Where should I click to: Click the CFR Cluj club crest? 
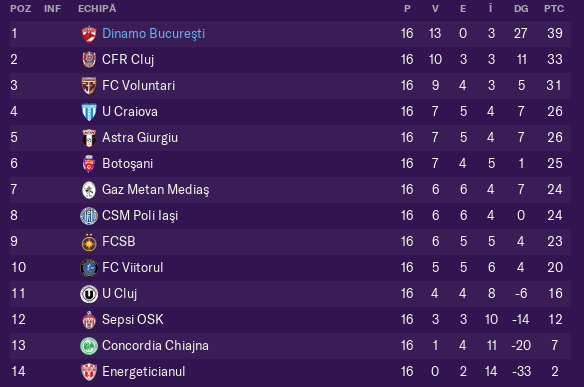click(89, 60)
